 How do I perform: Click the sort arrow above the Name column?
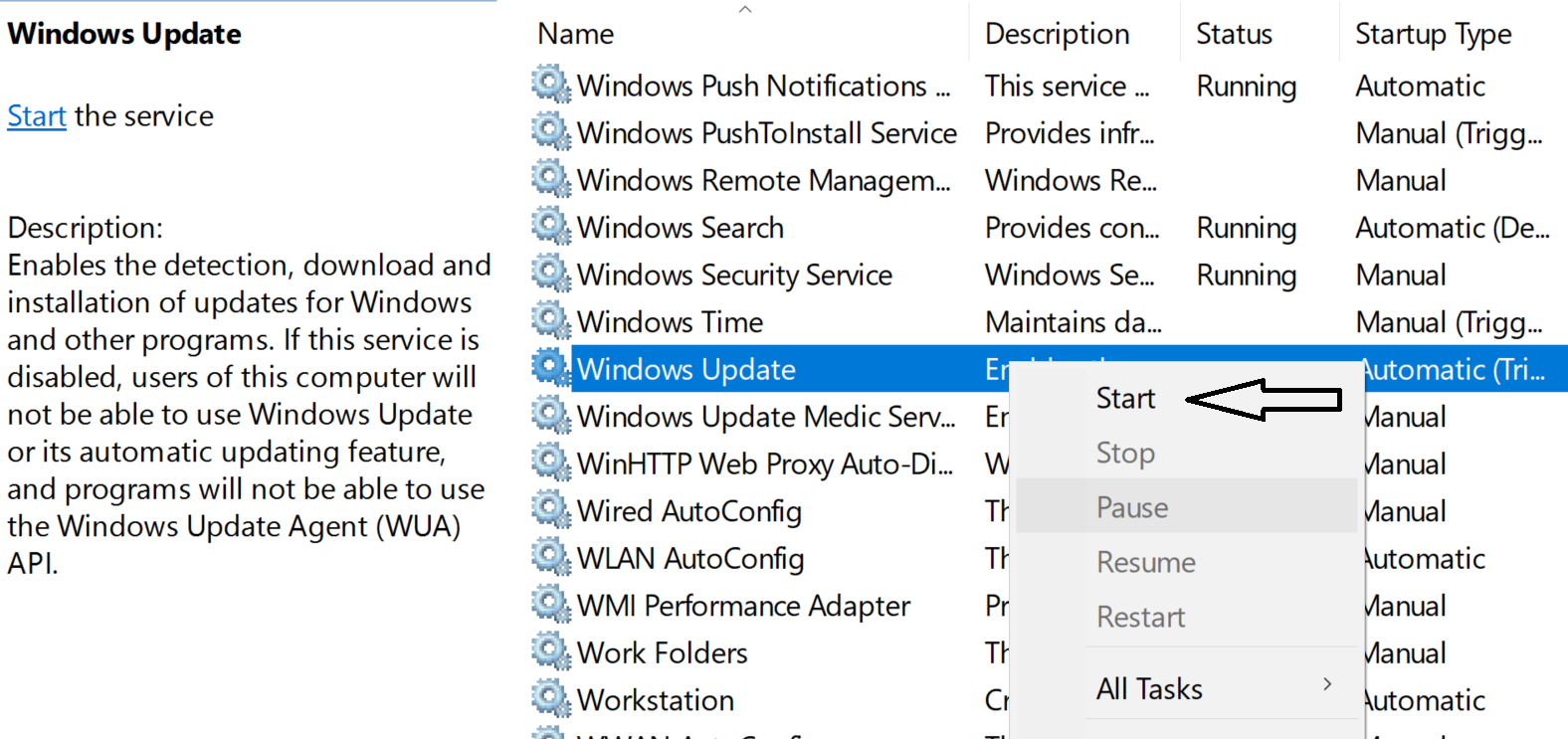pyautogui.click(x=745, y=9)
